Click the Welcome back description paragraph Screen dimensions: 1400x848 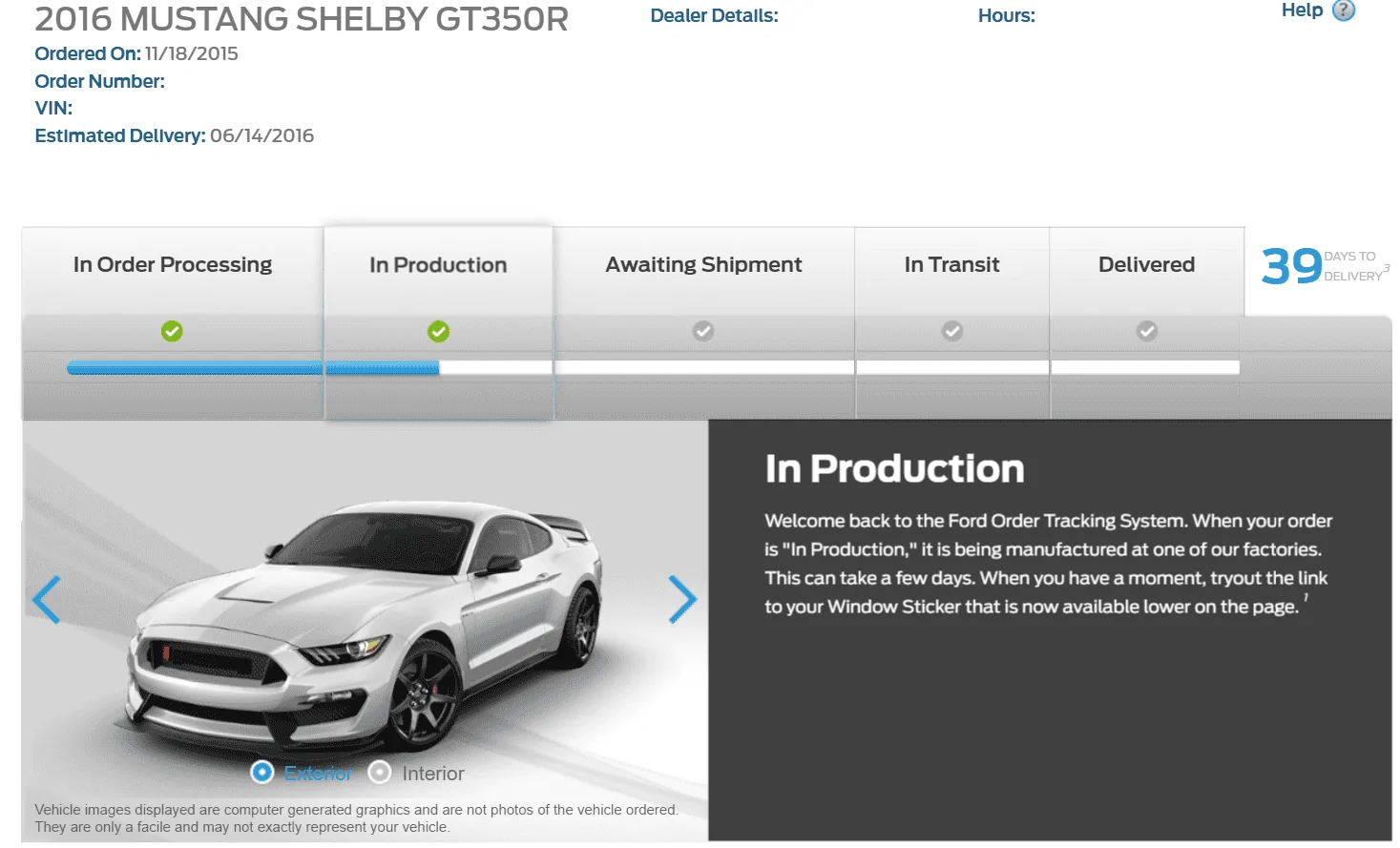tap(1048, 564)
